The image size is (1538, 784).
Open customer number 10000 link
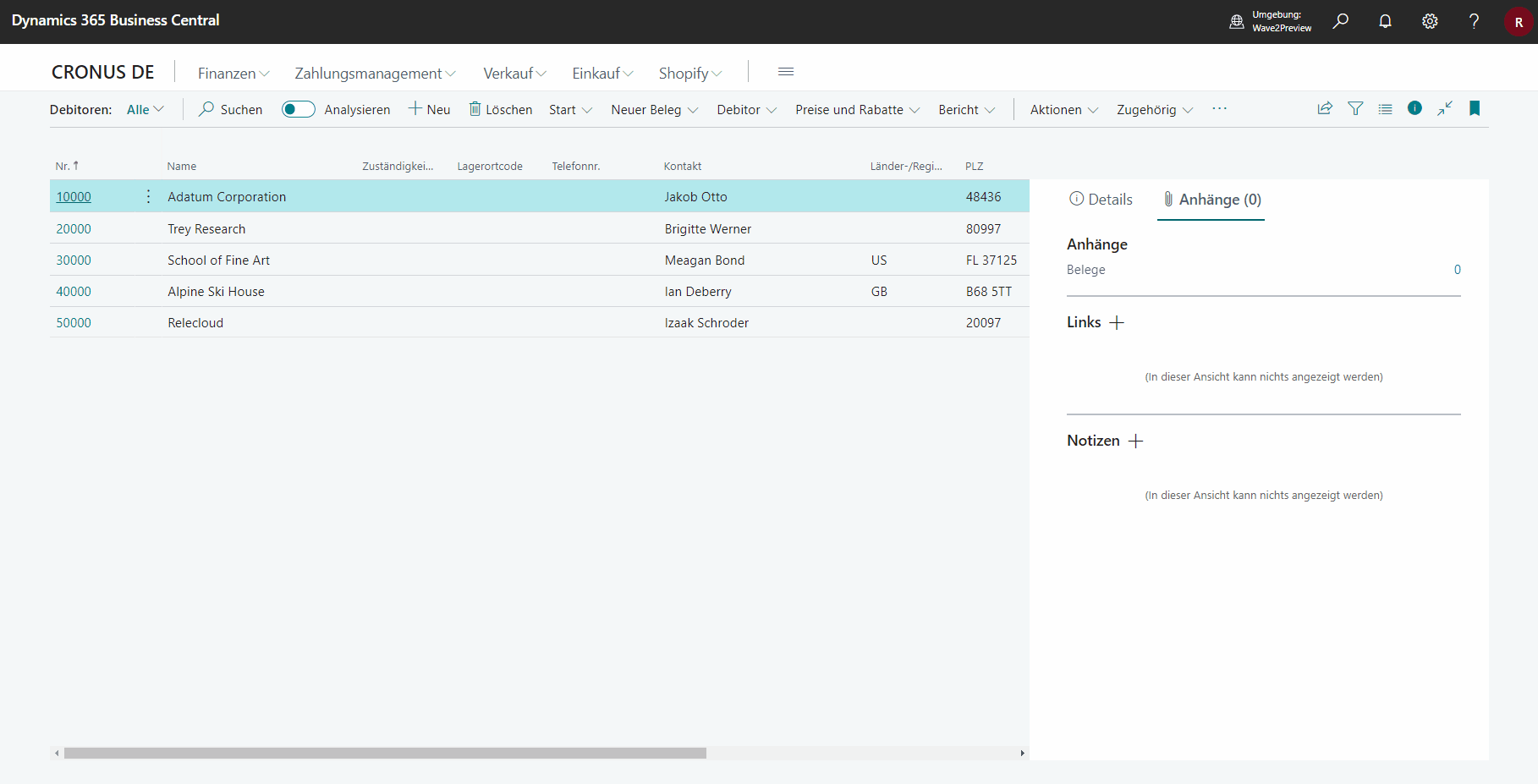[74, 197]
